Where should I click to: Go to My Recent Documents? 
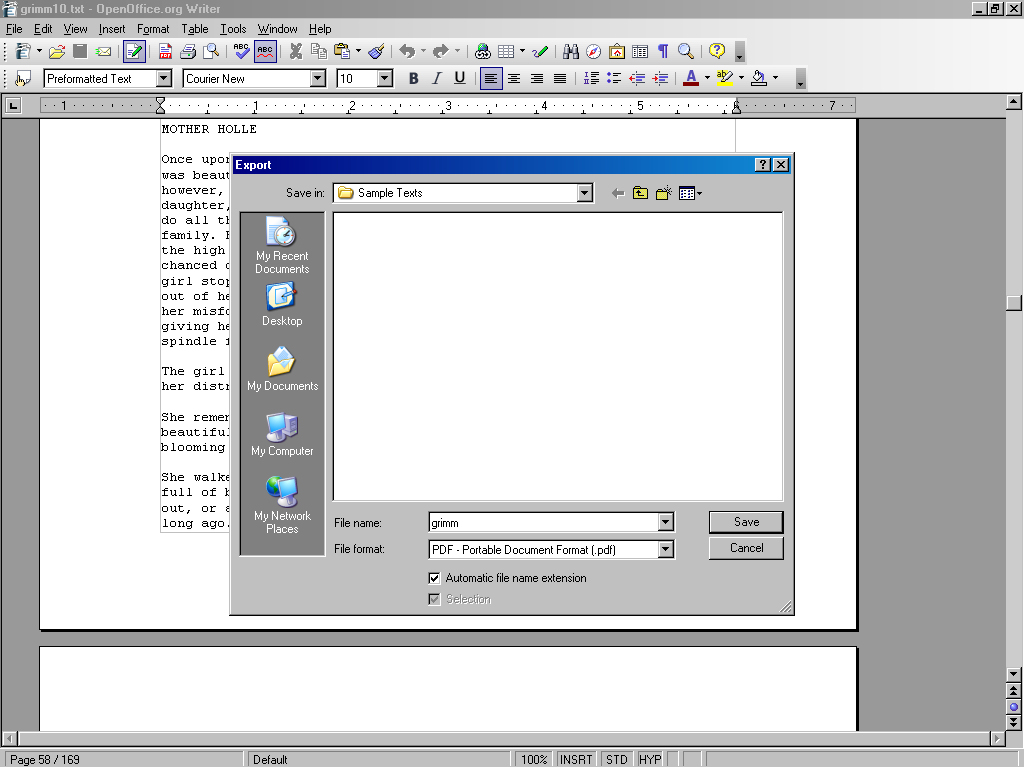point(282,245)
